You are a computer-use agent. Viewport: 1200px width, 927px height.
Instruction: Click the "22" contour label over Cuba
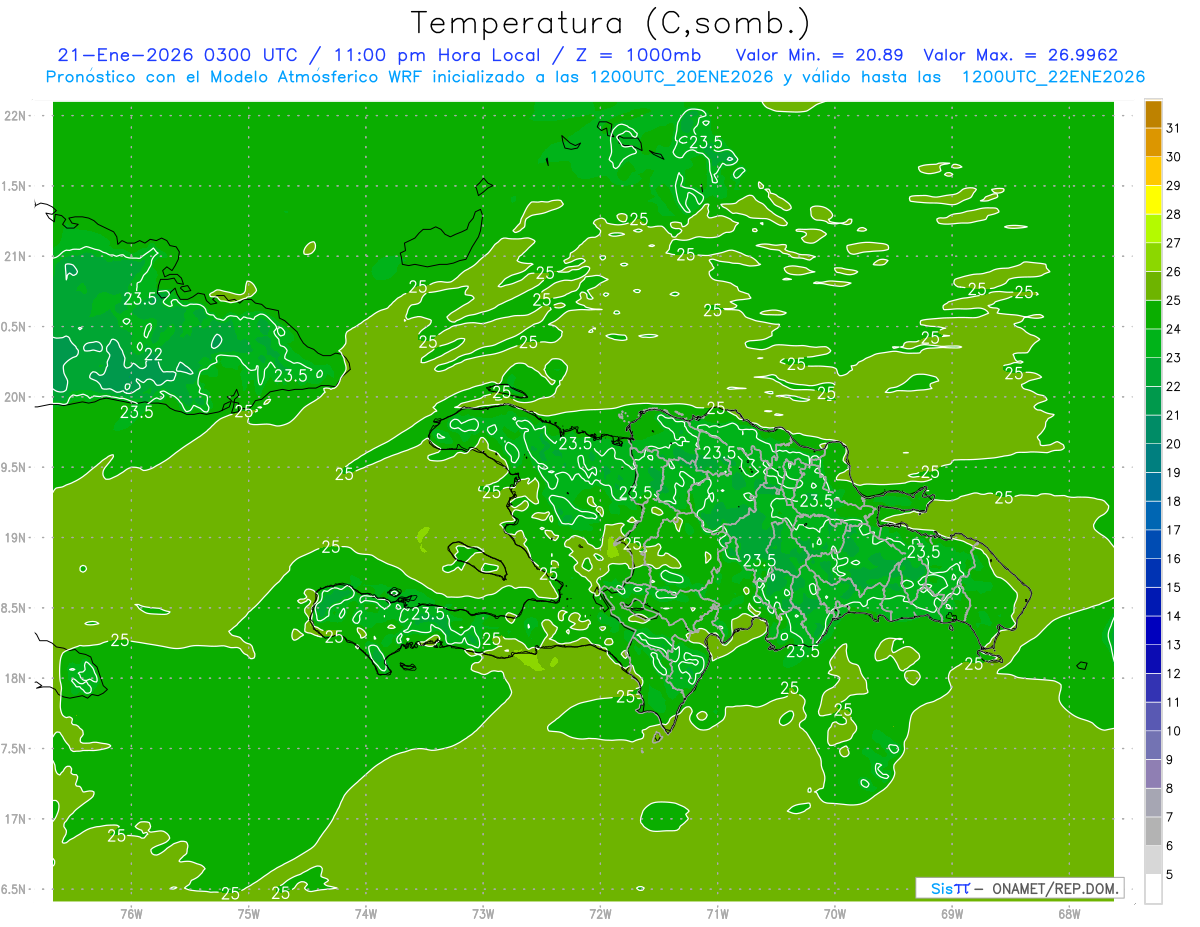pyautogui.click(x=154, y=353)
